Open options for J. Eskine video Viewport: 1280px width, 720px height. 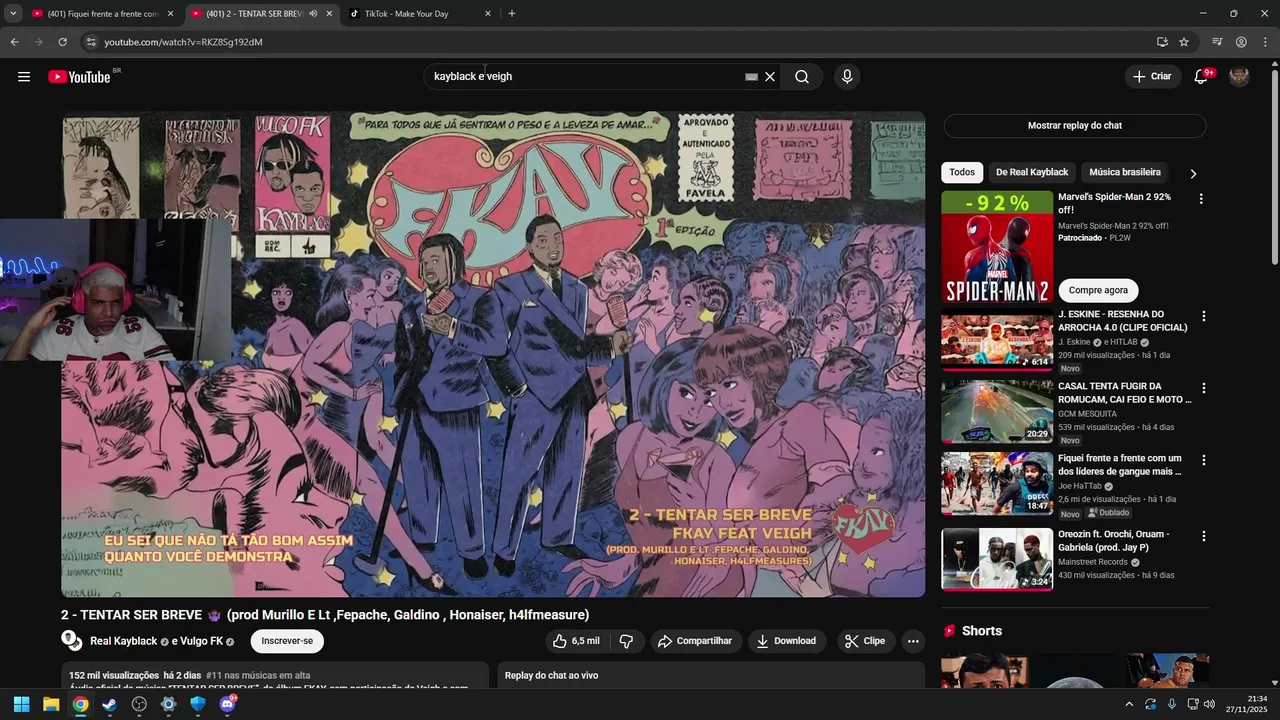[x=1204, y=316]
